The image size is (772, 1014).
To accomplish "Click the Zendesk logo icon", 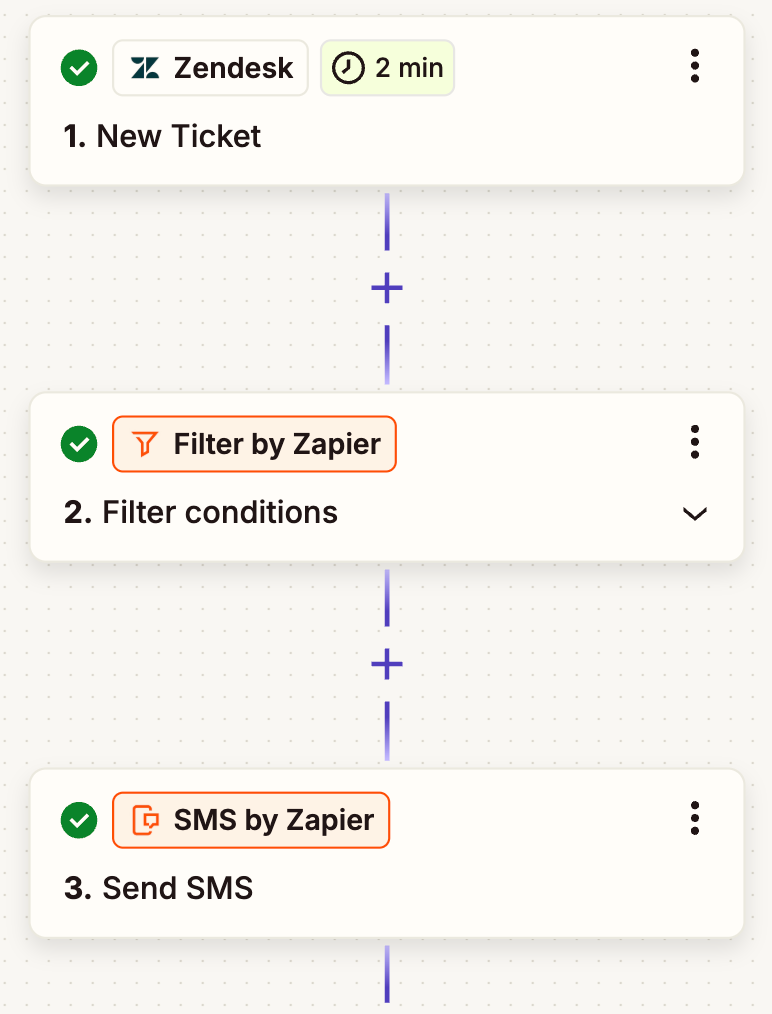I will (146, 68).
